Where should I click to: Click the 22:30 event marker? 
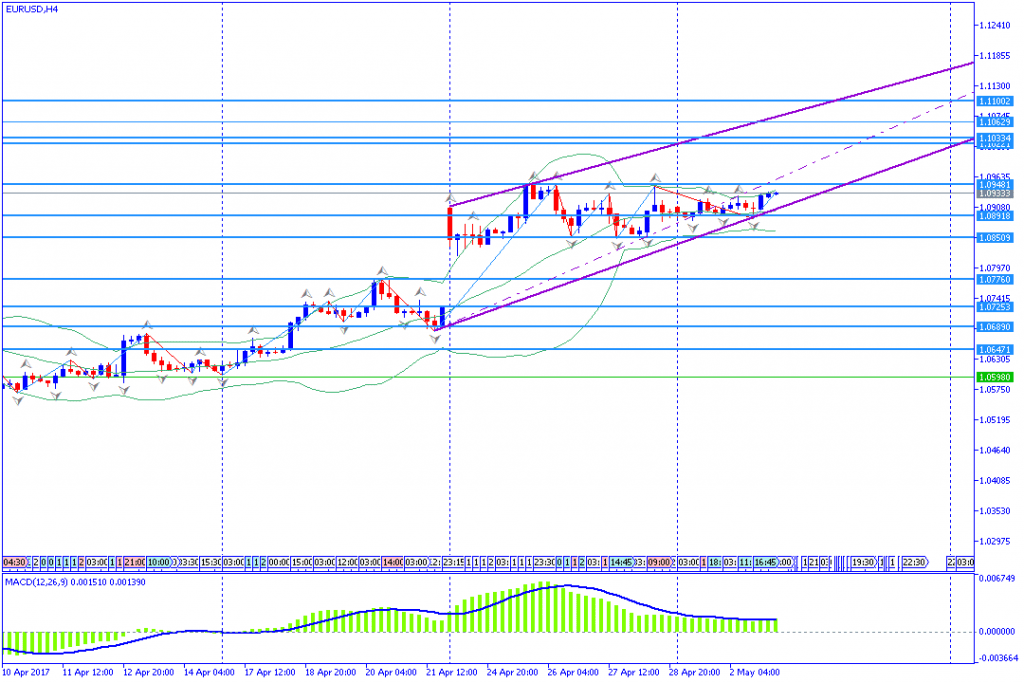click(x=914, y=562)
